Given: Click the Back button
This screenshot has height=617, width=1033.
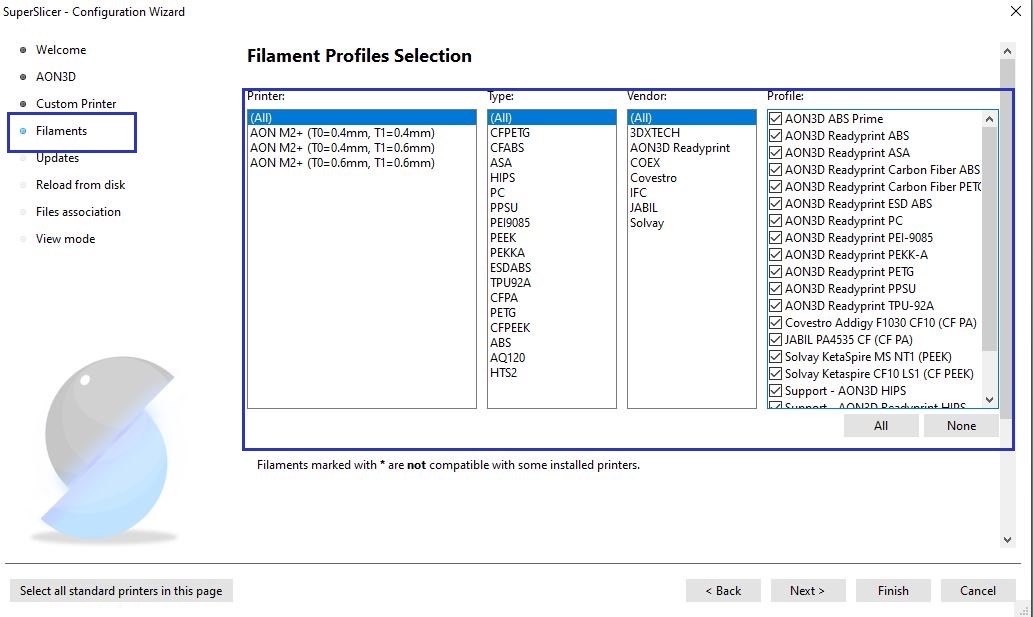Looking at the screenshot, I should pos(723,591).
